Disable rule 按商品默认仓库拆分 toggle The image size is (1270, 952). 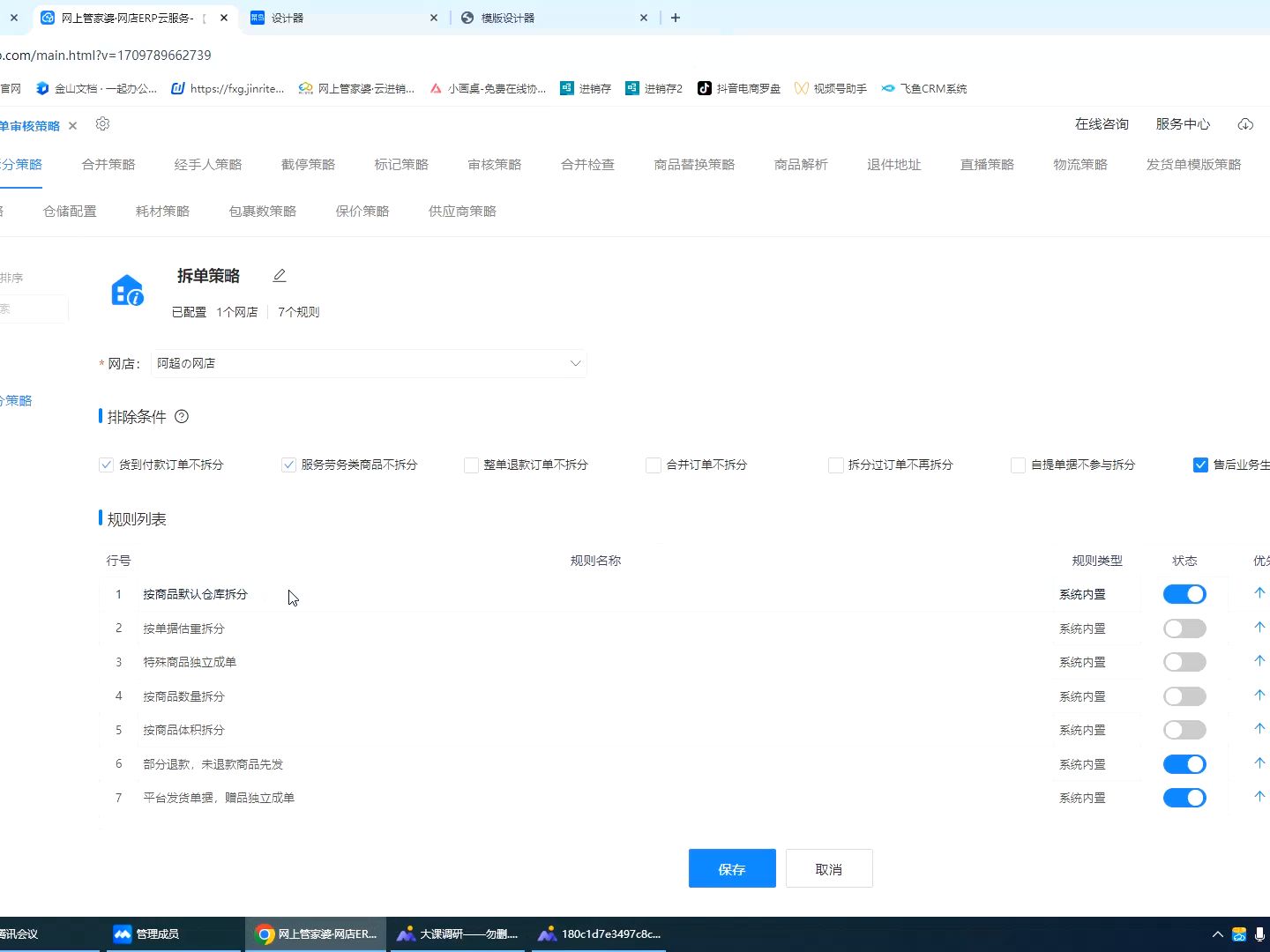(1184, 593)
